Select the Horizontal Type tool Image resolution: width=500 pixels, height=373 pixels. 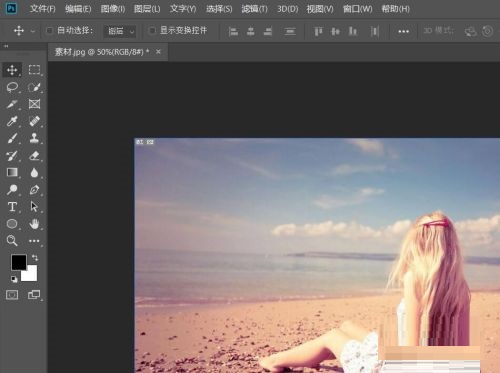click(x=12, y=207)
